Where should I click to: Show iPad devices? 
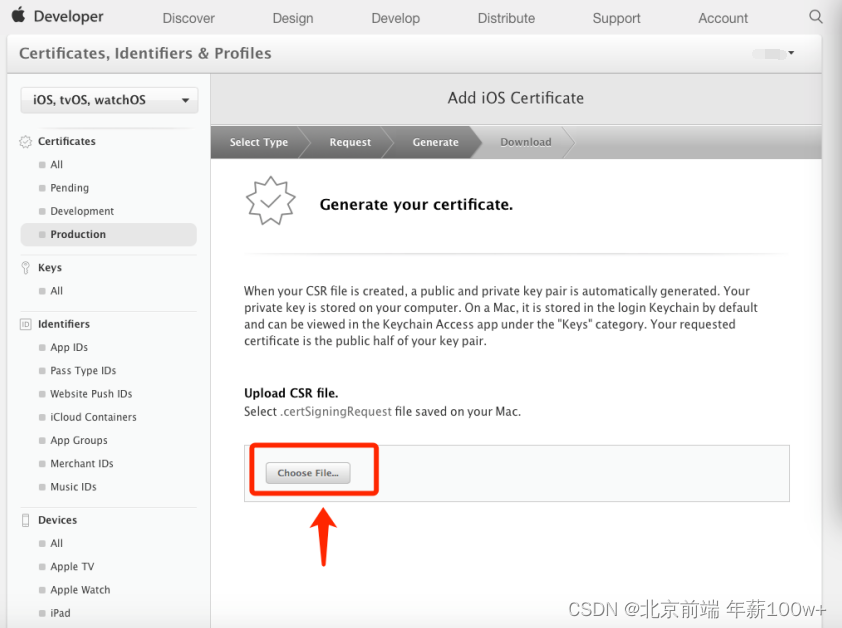(60, 613)
